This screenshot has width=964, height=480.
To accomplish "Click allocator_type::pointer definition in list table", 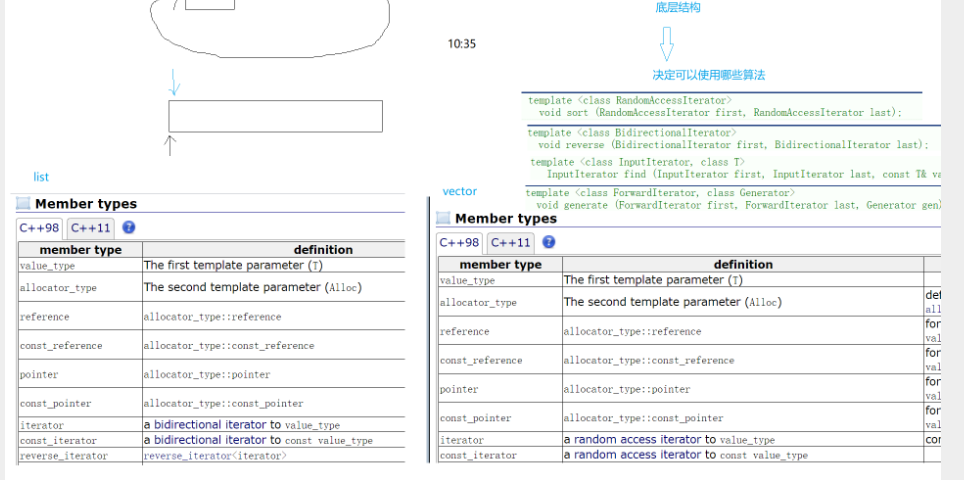I will click(207, 374).
